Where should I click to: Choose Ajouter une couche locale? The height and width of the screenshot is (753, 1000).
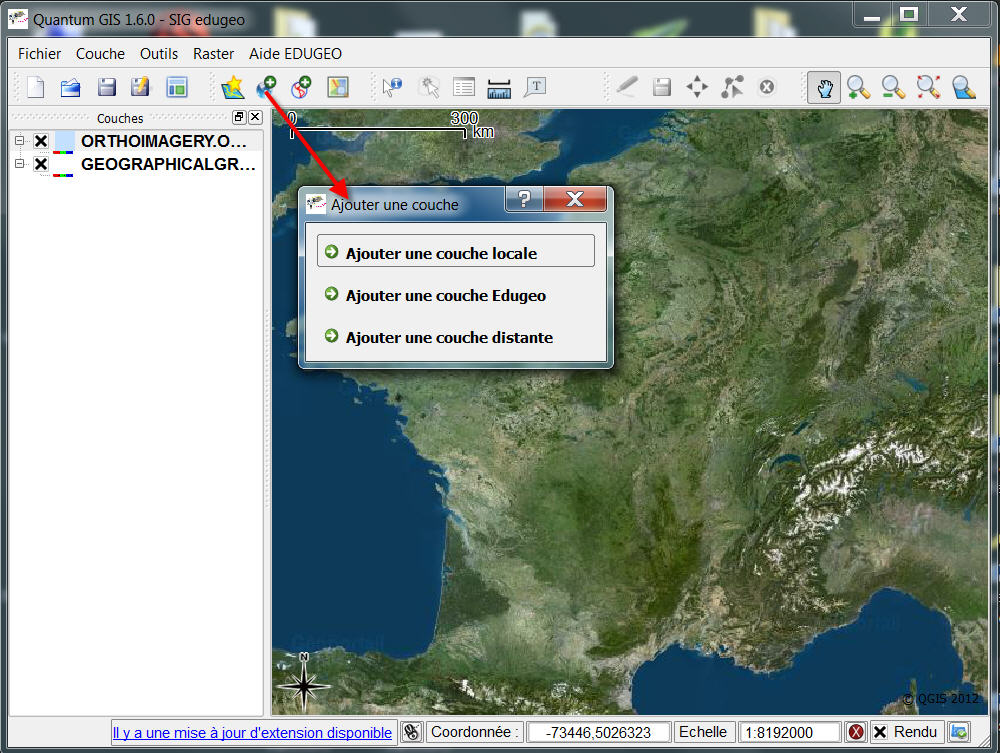456,253
